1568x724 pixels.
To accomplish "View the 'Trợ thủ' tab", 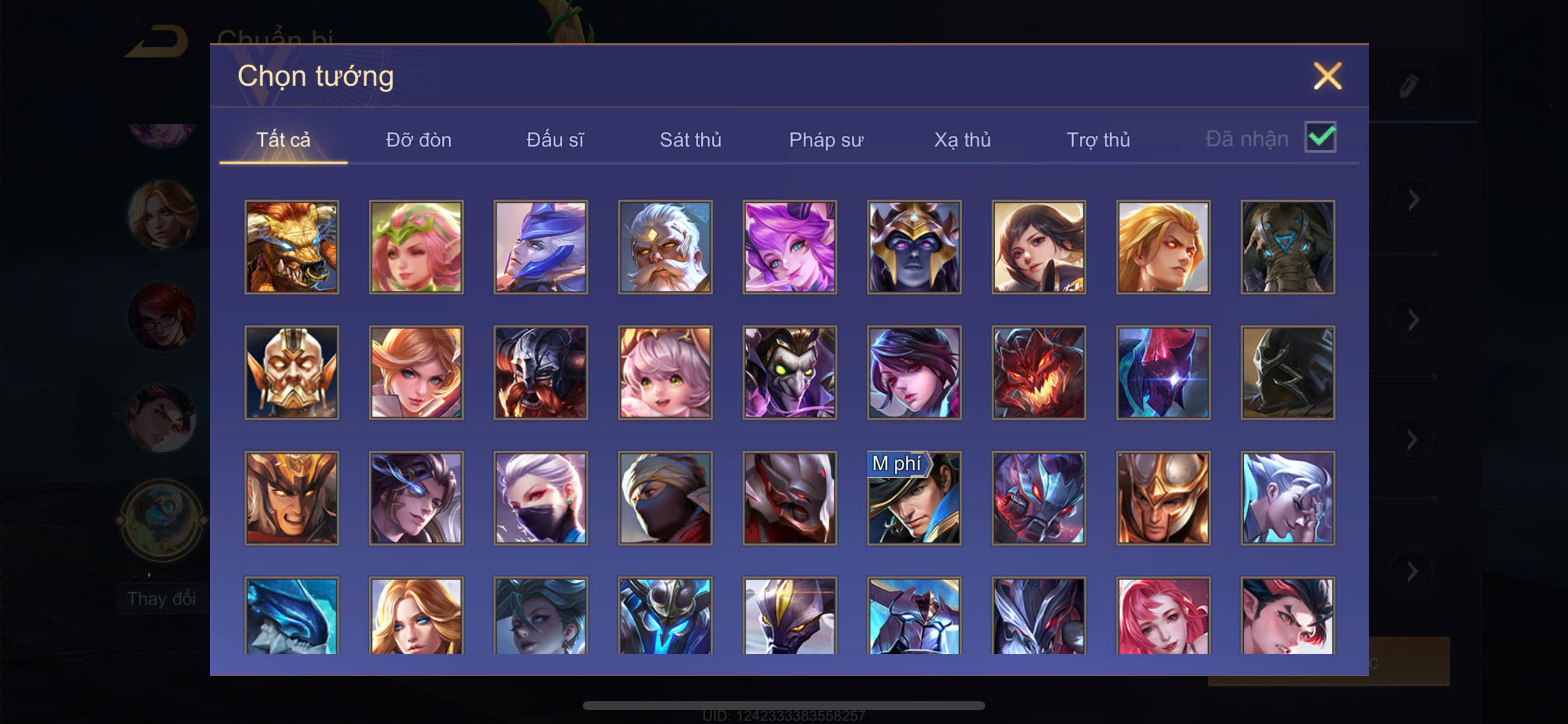I will click(x=1098, y=140).
